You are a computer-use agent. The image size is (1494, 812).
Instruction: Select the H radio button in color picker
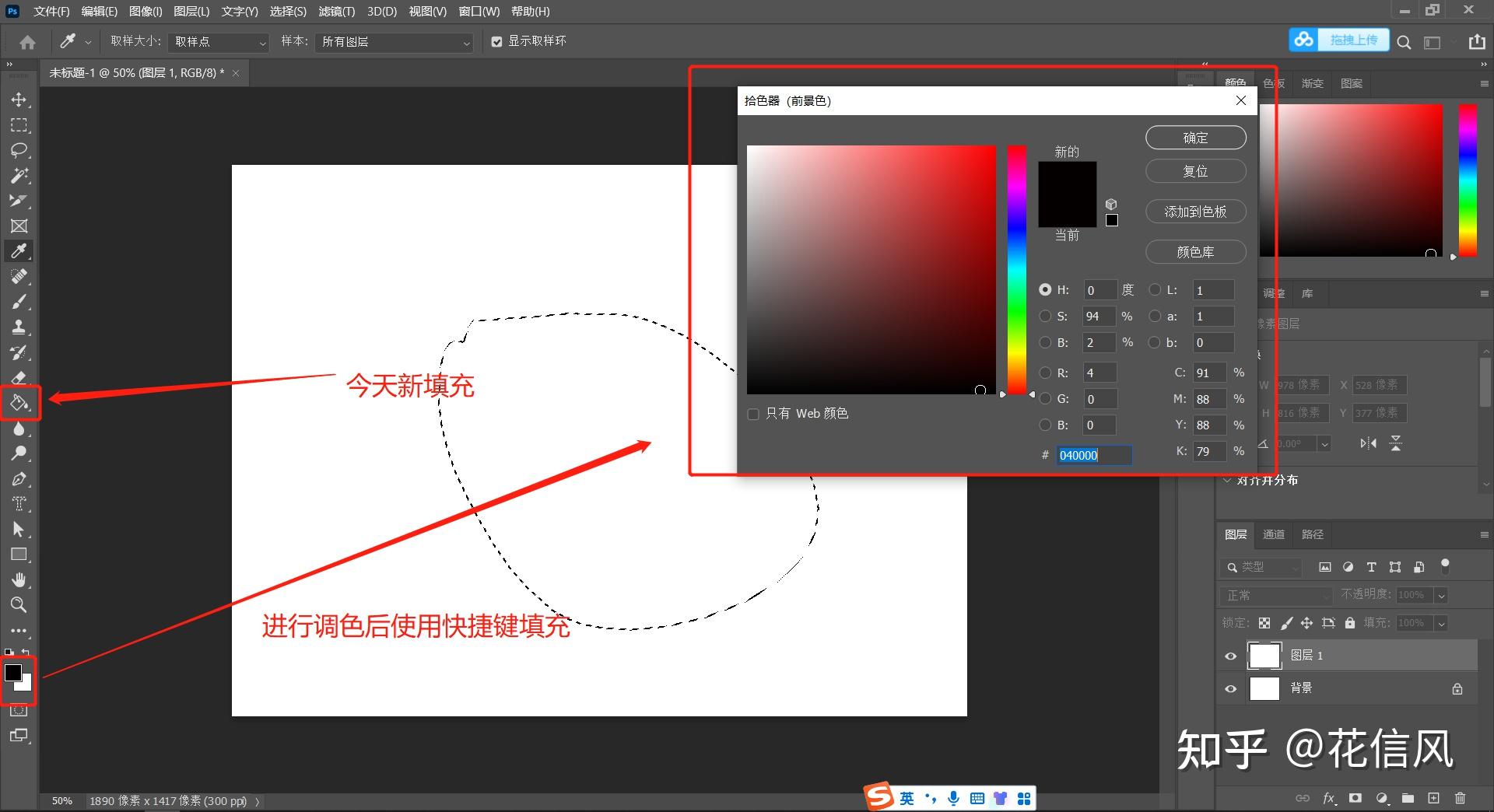1045,289
